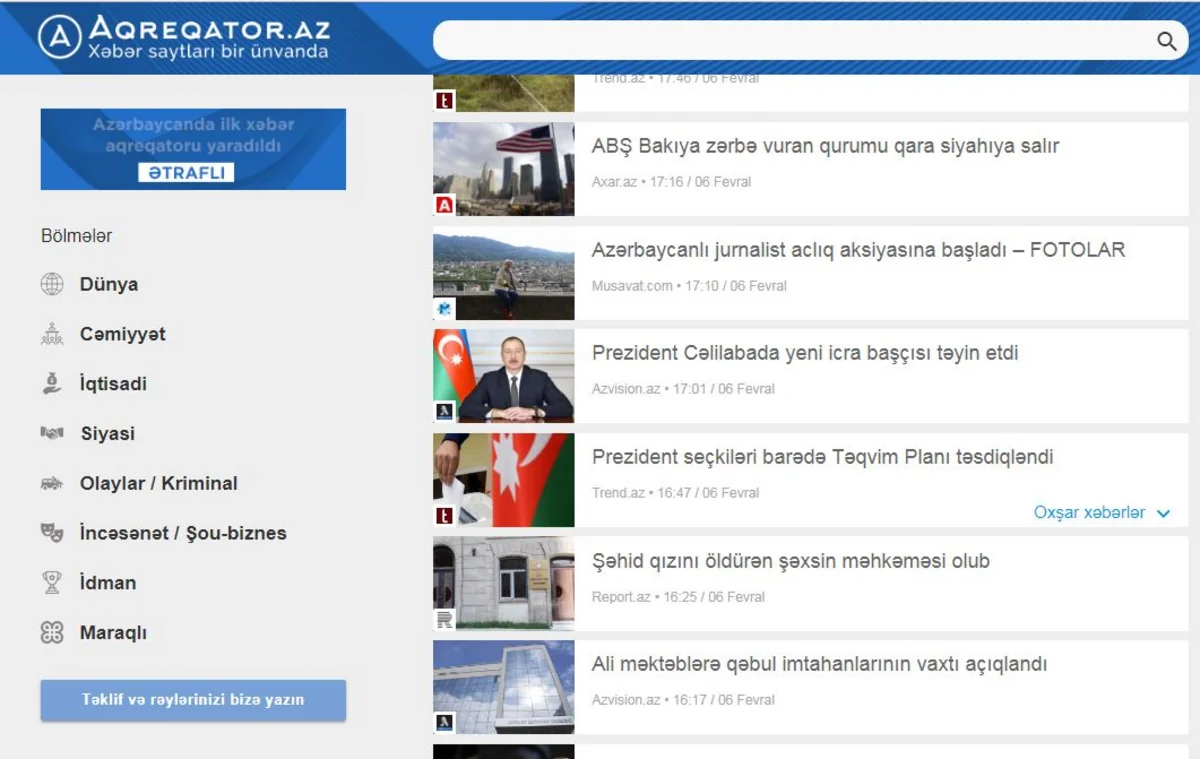The image size is (1200, 759).
Task: Click the Axar.az source badge on ABŞ thumbnail
Action: click(444, 205)
